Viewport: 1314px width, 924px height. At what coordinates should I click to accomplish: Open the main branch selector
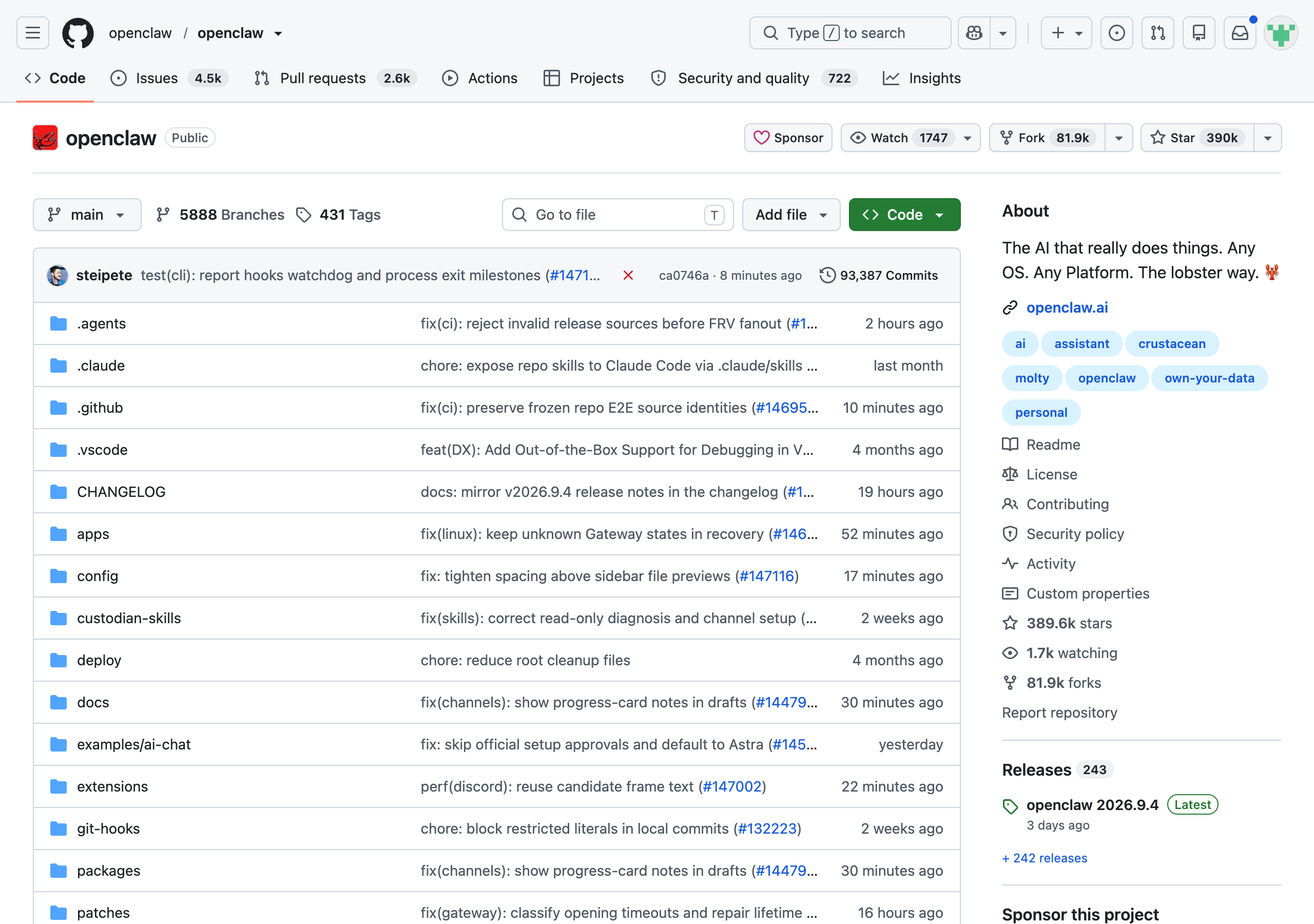pos(87,215)
